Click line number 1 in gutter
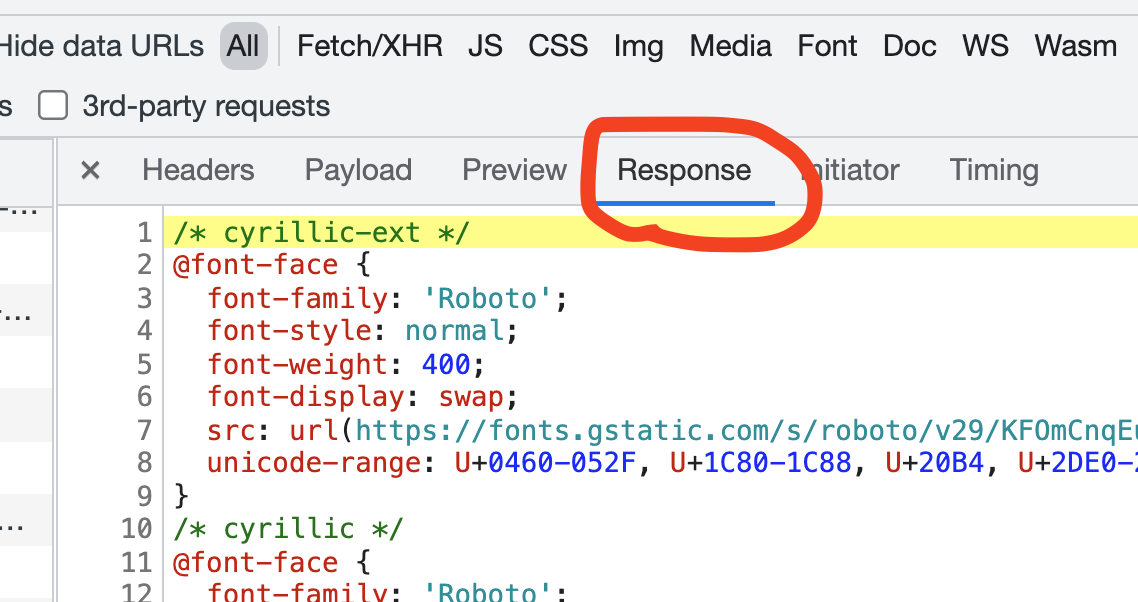This screenshot has width=1138, height=602. pyautogui.click(x=144, y=233)
